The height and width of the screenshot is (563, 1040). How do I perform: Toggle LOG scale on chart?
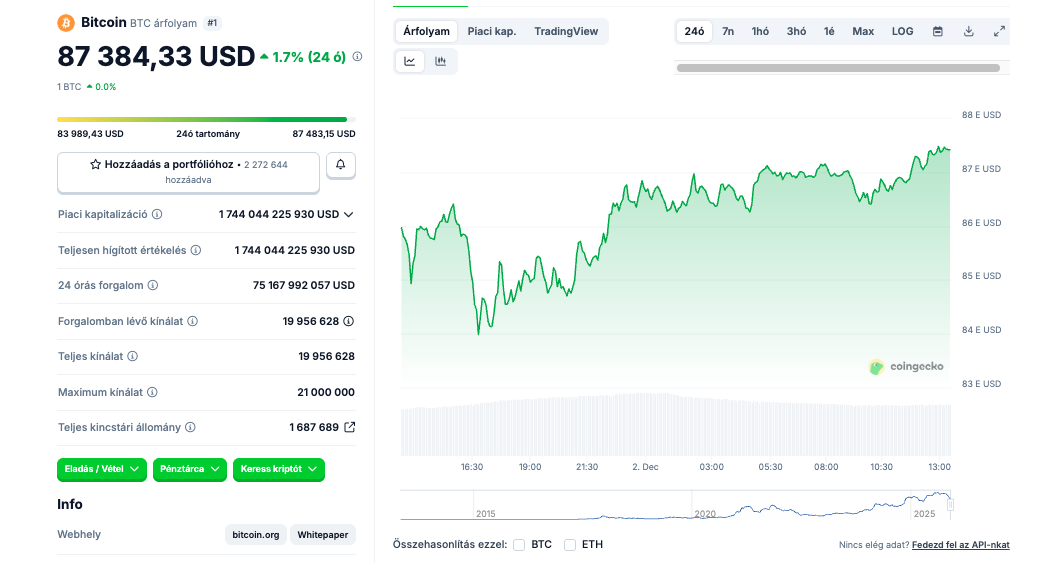(903, 31)
